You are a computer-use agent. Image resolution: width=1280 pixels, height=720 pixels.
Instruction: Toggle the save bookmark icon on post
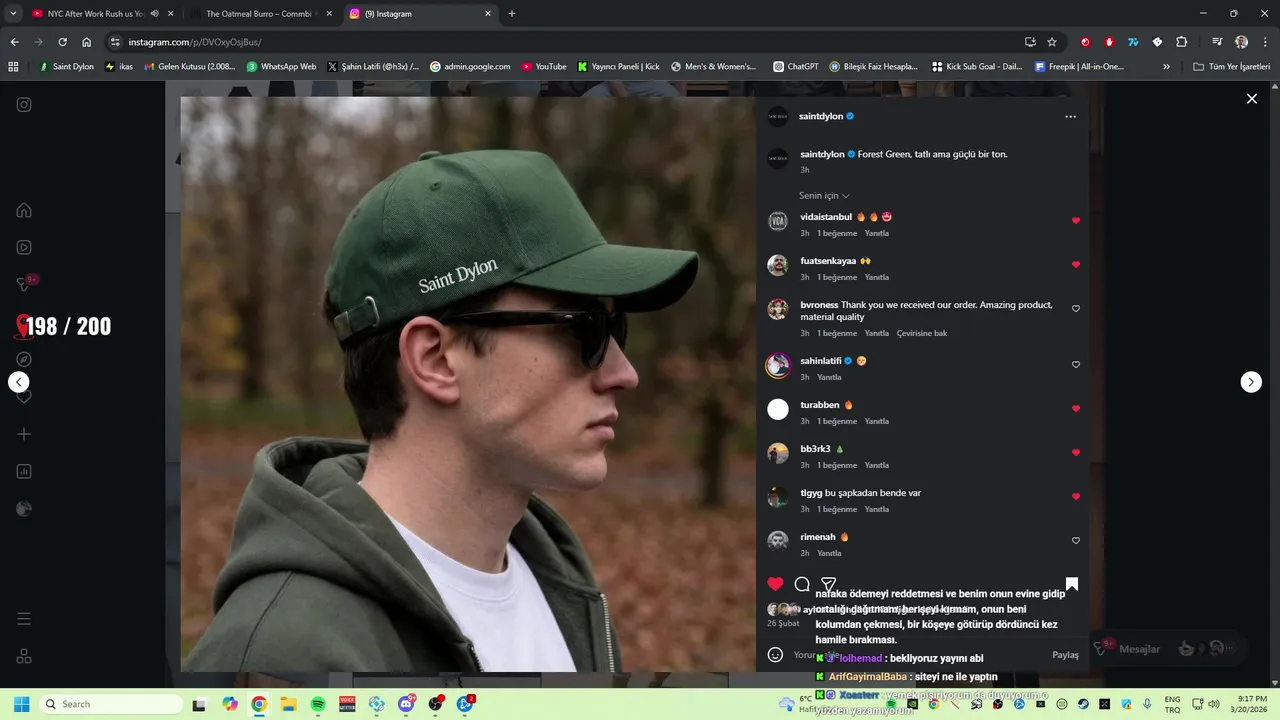[x=1071, y=584]
